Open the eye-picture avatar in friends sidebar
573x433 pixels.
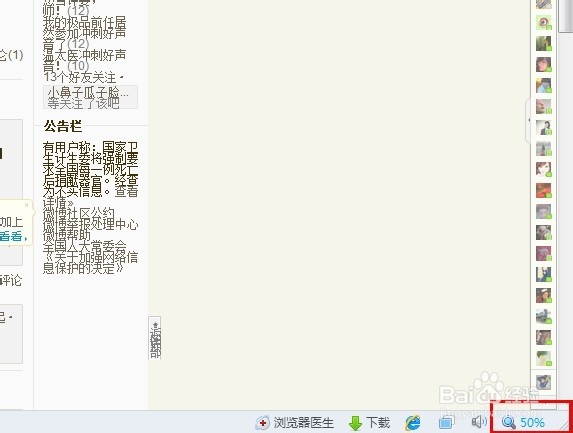click(544, 23)
